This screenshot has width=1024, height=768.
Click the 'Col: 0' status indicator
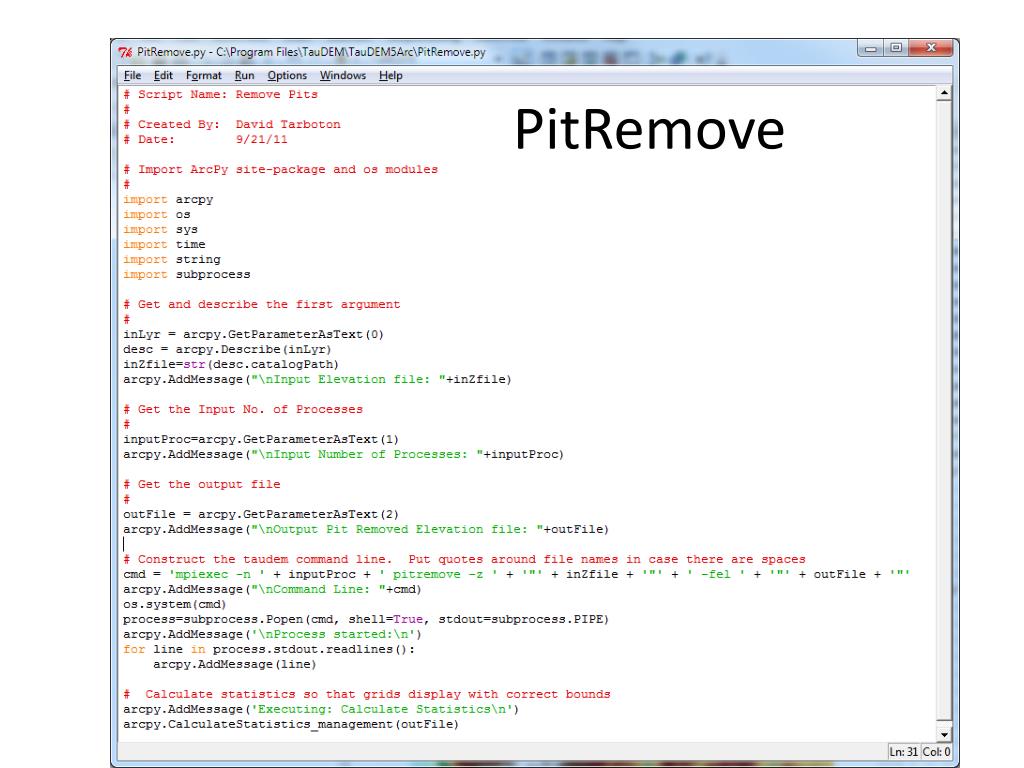pos(936,752)
